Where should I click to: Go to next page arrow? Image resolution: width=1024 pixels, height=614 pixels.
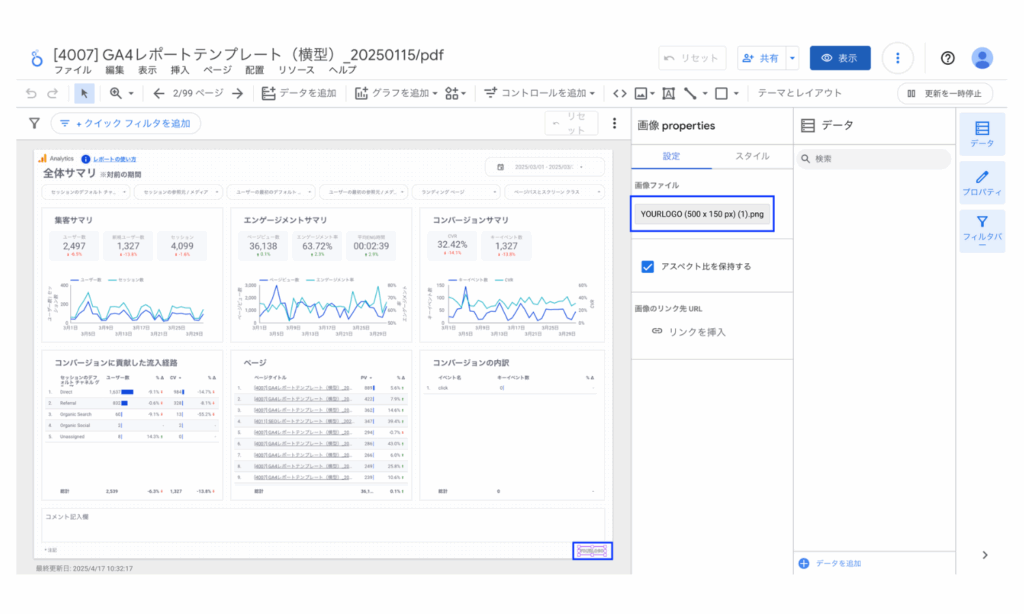(x=238, y=93)
